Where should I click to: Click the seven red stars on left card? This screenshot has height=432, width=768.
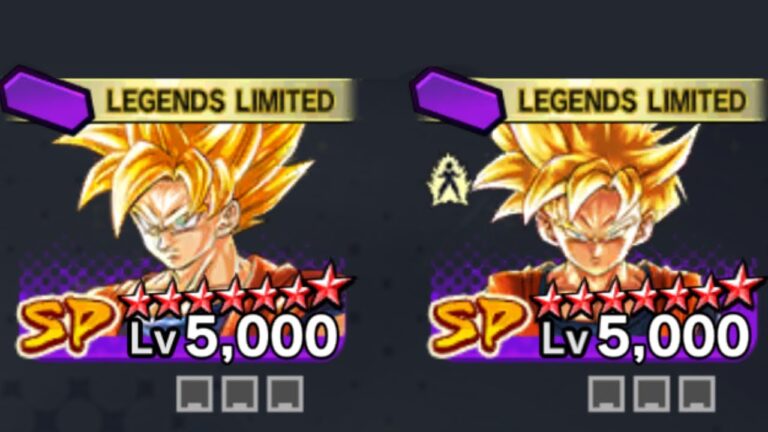(x=236, y=292)
